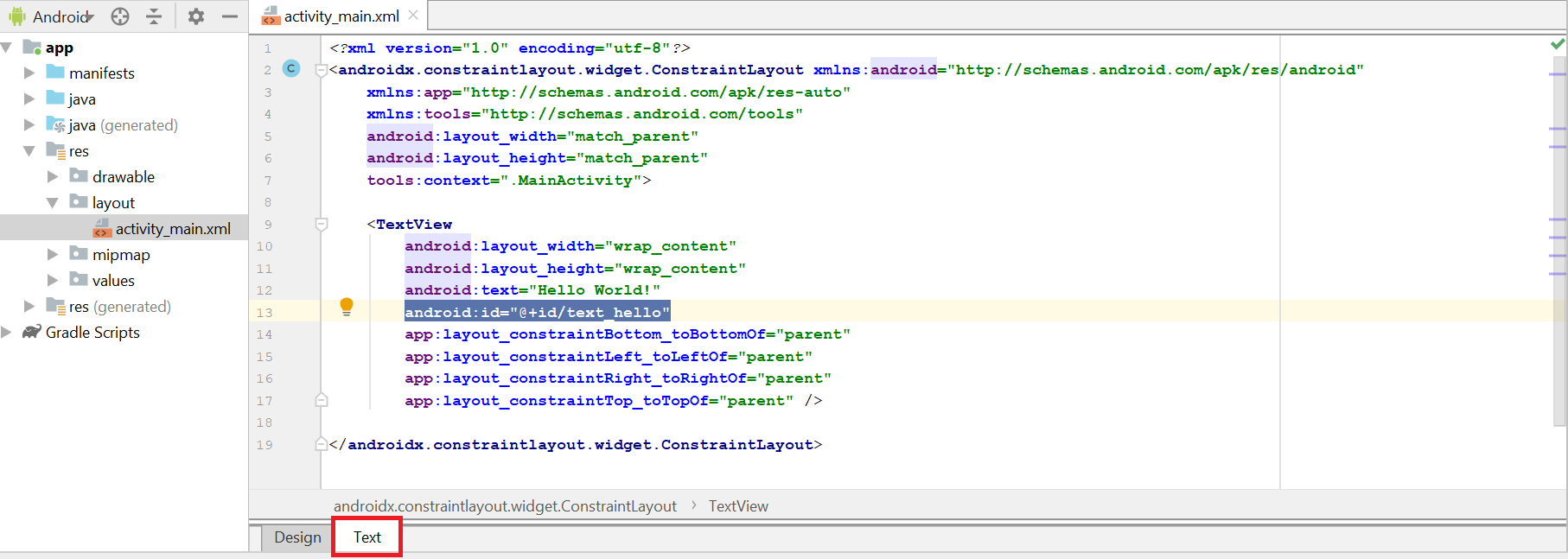Collapse the layout folder arrow
The image size is (1568, 559).
[x=53, y=203]
